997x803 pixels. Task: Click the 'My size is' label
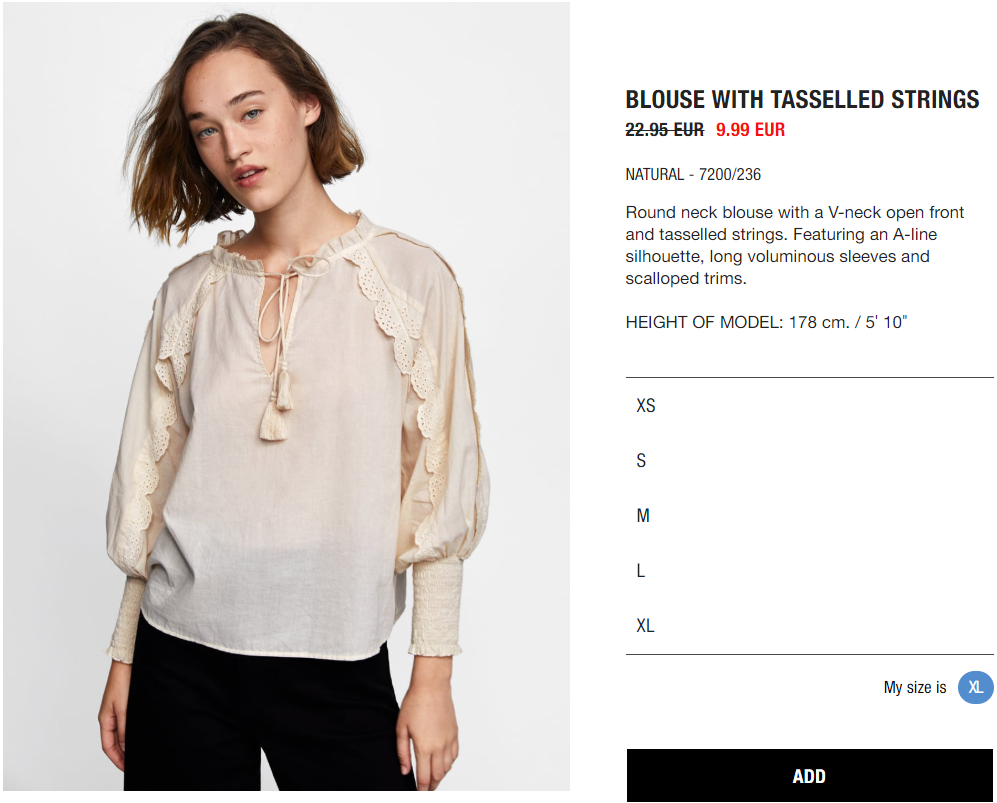(x=914, y=687)
